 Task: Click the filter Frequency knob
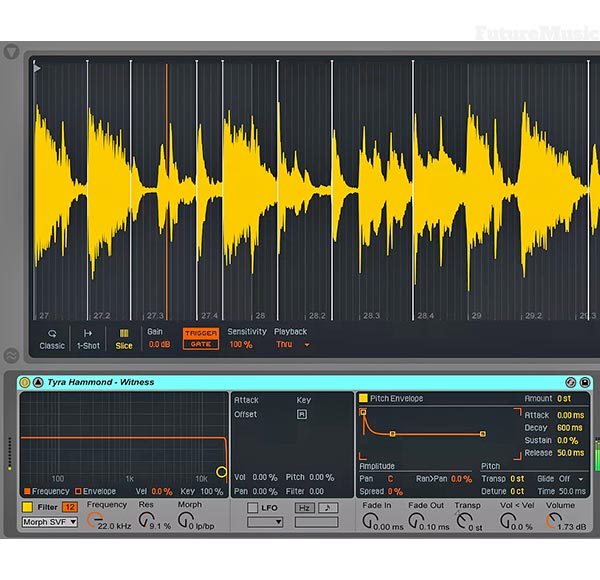pyautogui.click(x=94, y=521)
